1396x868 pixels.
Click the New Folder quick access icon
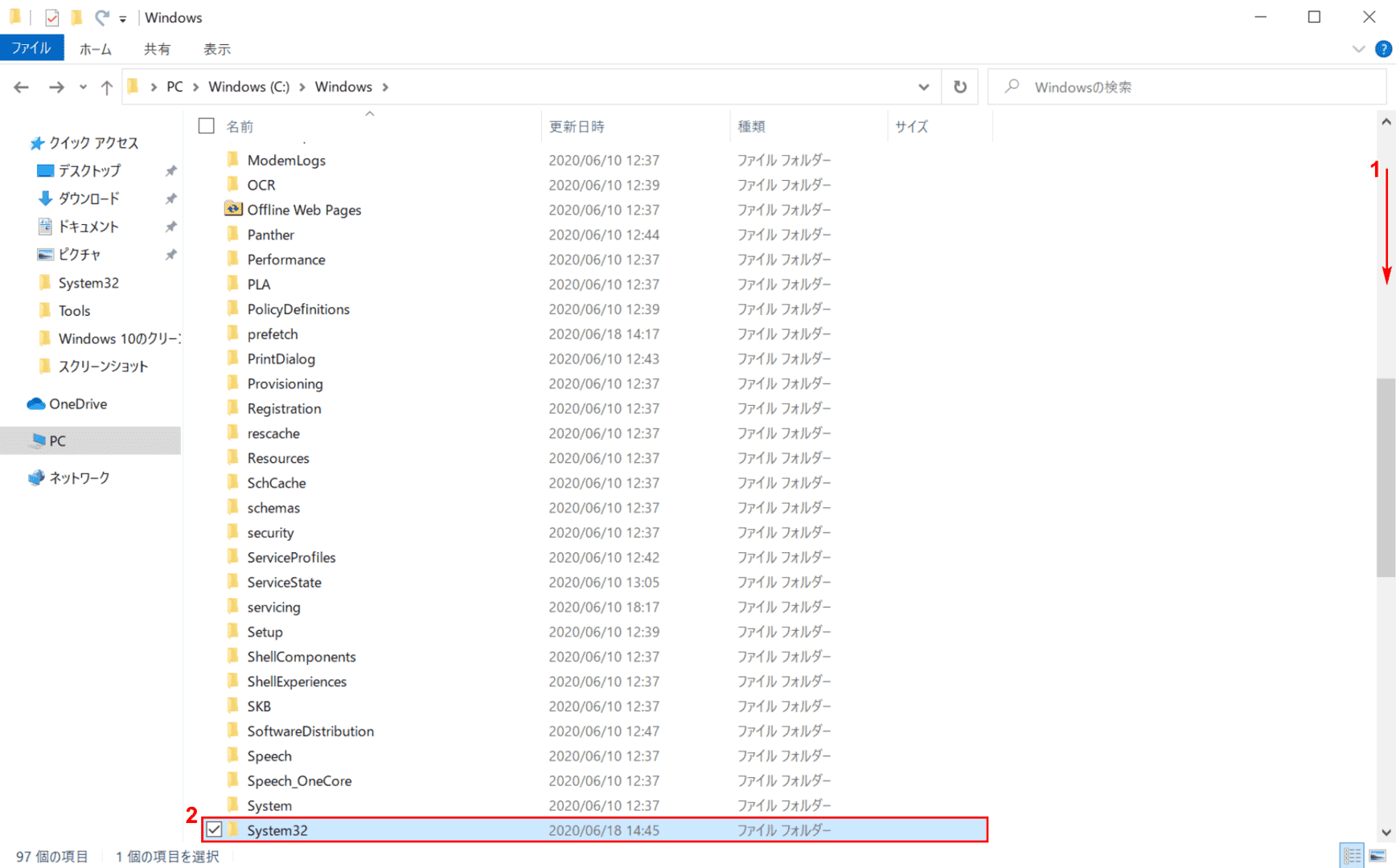tap(77, 17)
